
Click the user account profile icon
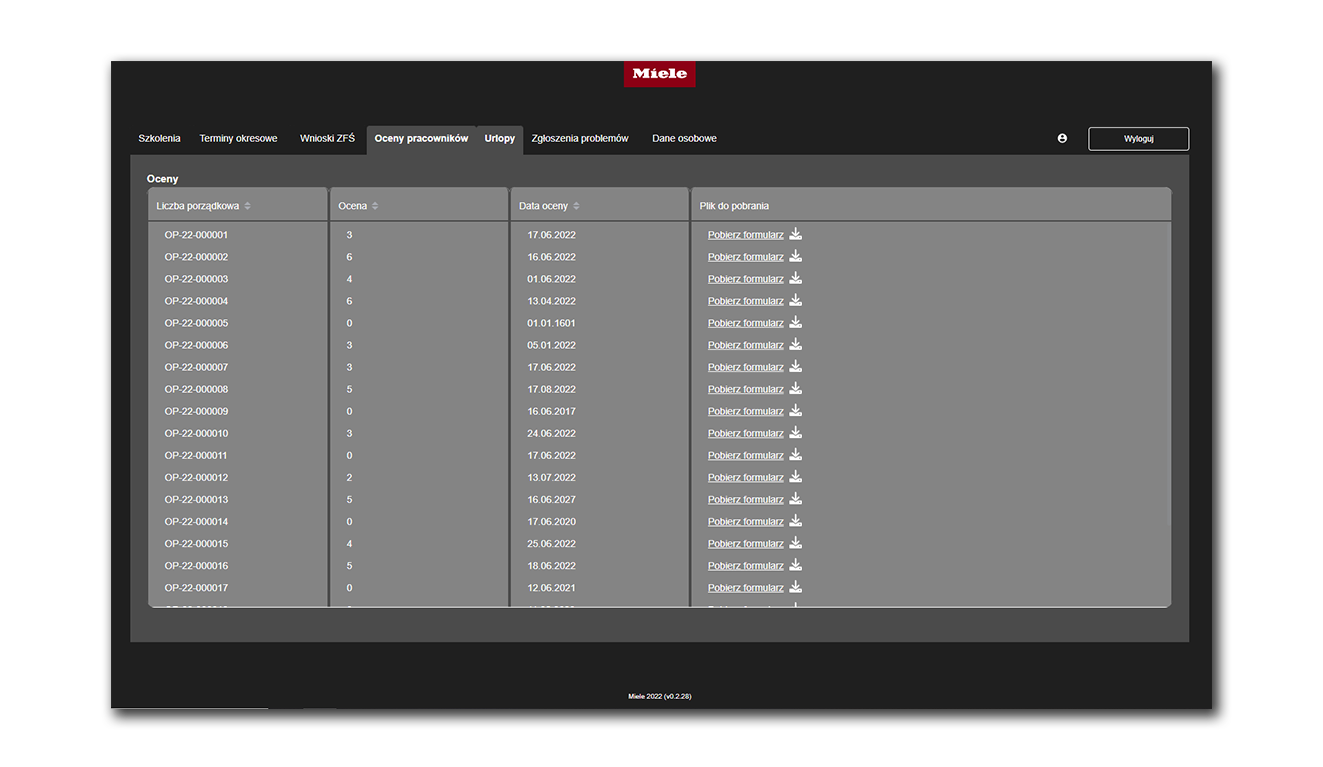click(x=1062, y=138)
